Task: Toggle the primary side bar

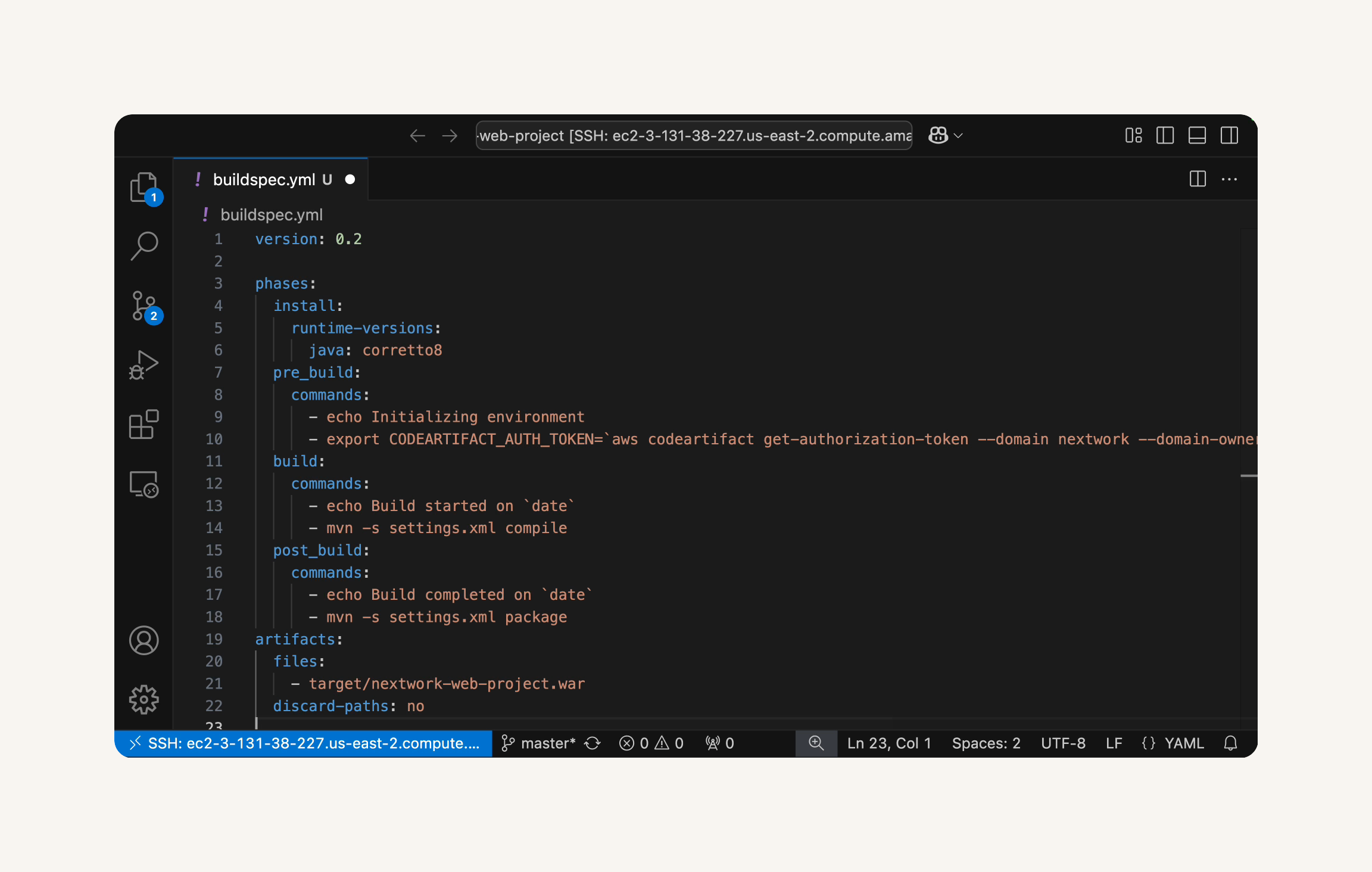Action: click(x=1165, y=135)
